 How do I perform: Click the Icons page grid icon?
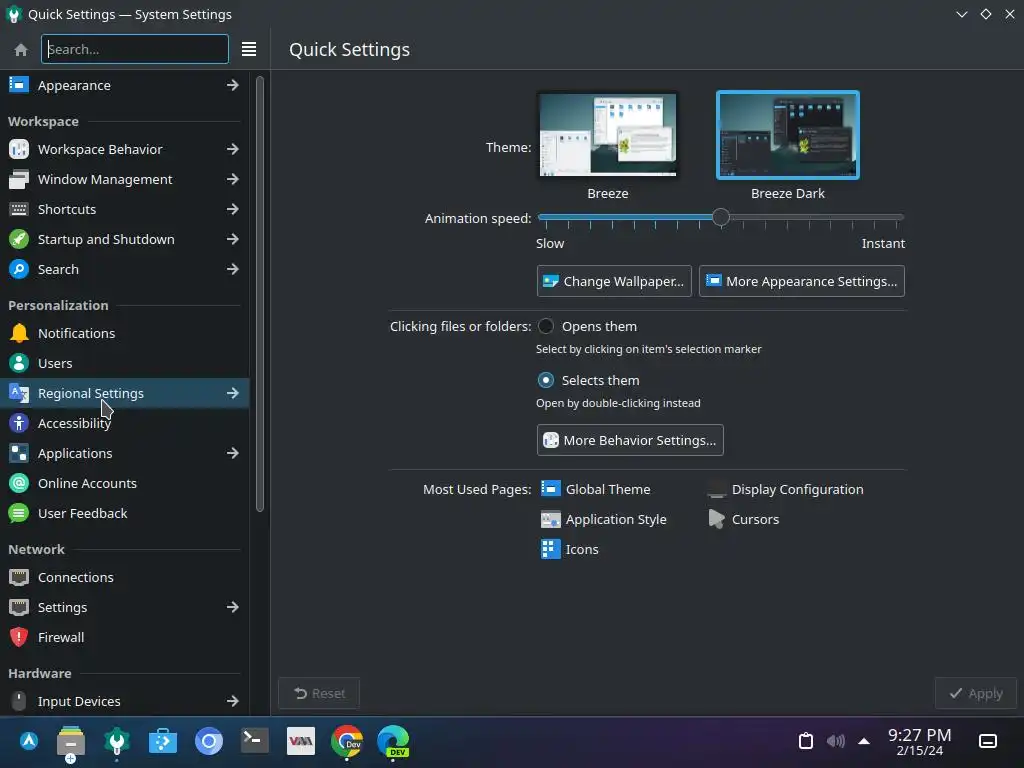[551, 549]
